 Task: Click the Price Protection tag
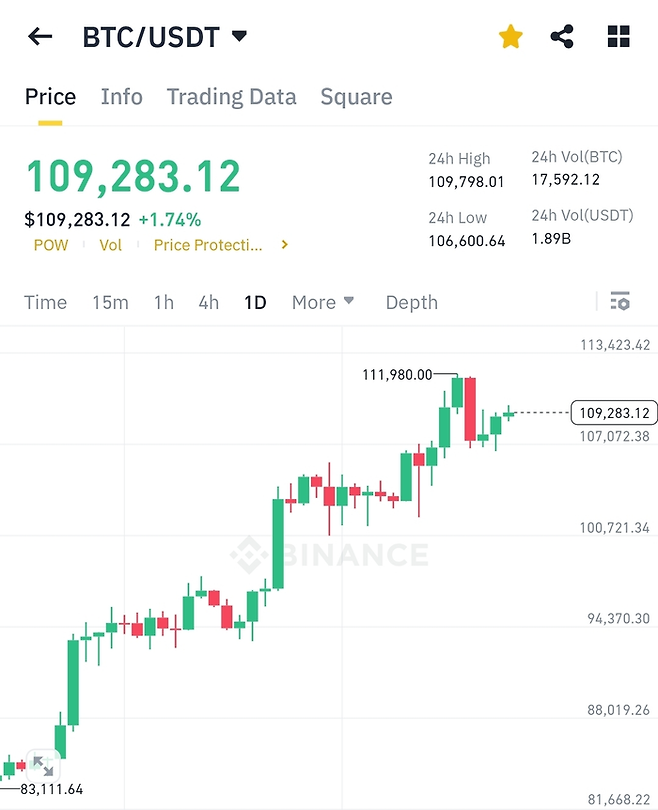208,245
